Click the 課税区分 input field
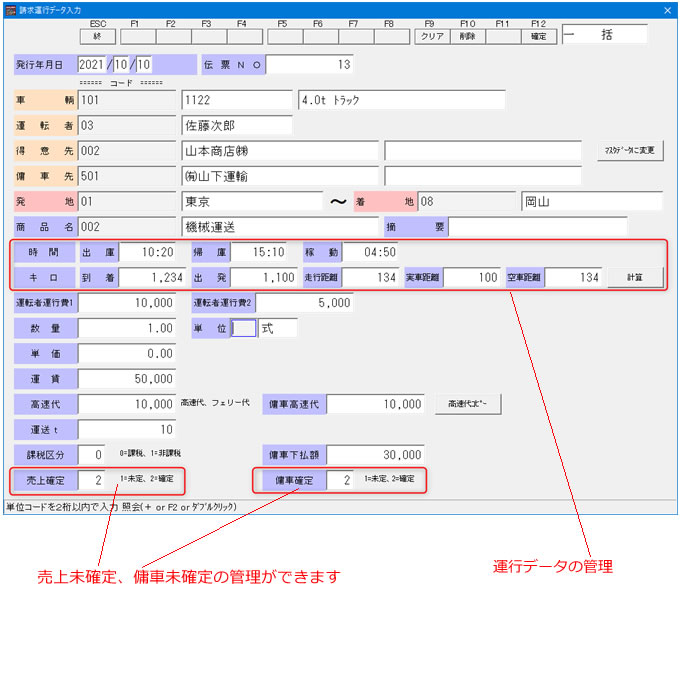The height and width of the screenshot is (680, 680). point(91,455)
